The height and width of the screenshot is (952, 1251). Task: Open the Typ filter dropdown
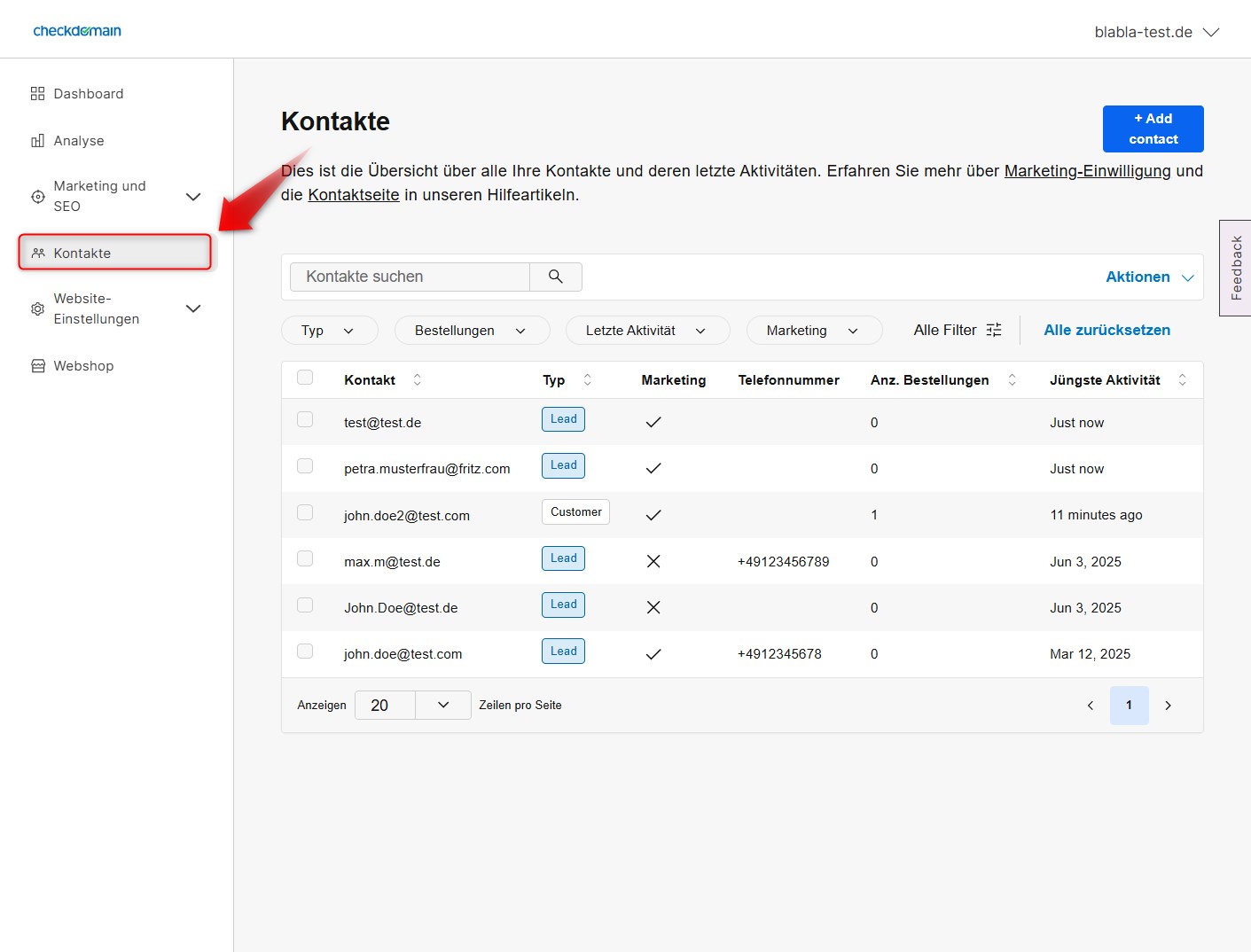coord(329,331)
